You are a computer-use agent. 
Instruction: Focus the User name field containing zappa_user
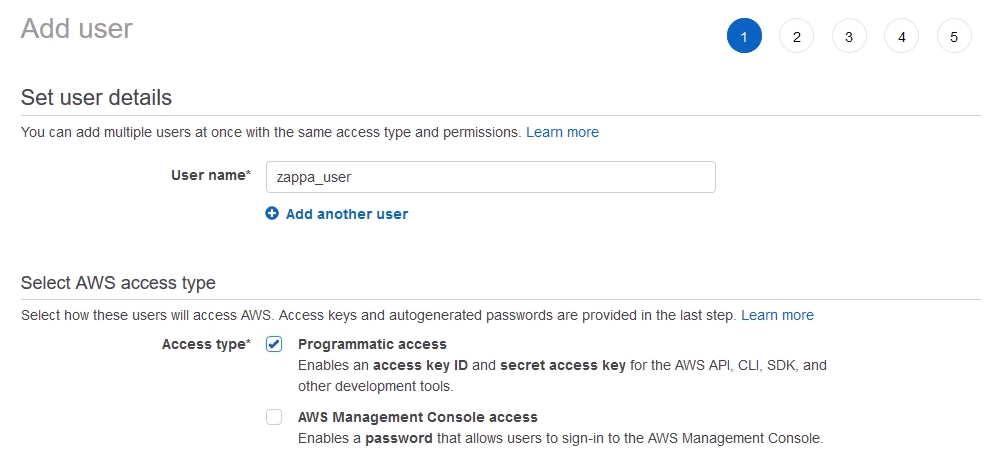pyautogui.click(x=490, y=177)
